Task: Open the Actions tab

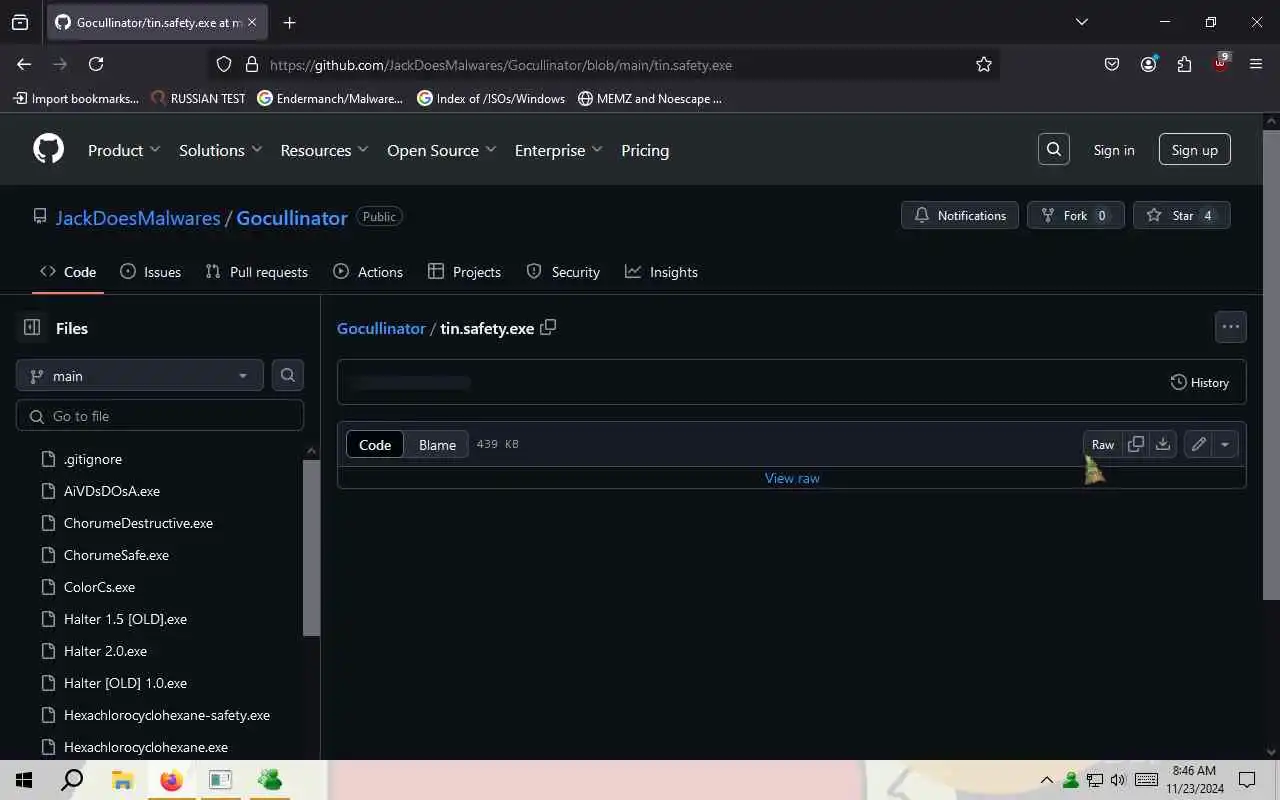Action: point(368,272)
